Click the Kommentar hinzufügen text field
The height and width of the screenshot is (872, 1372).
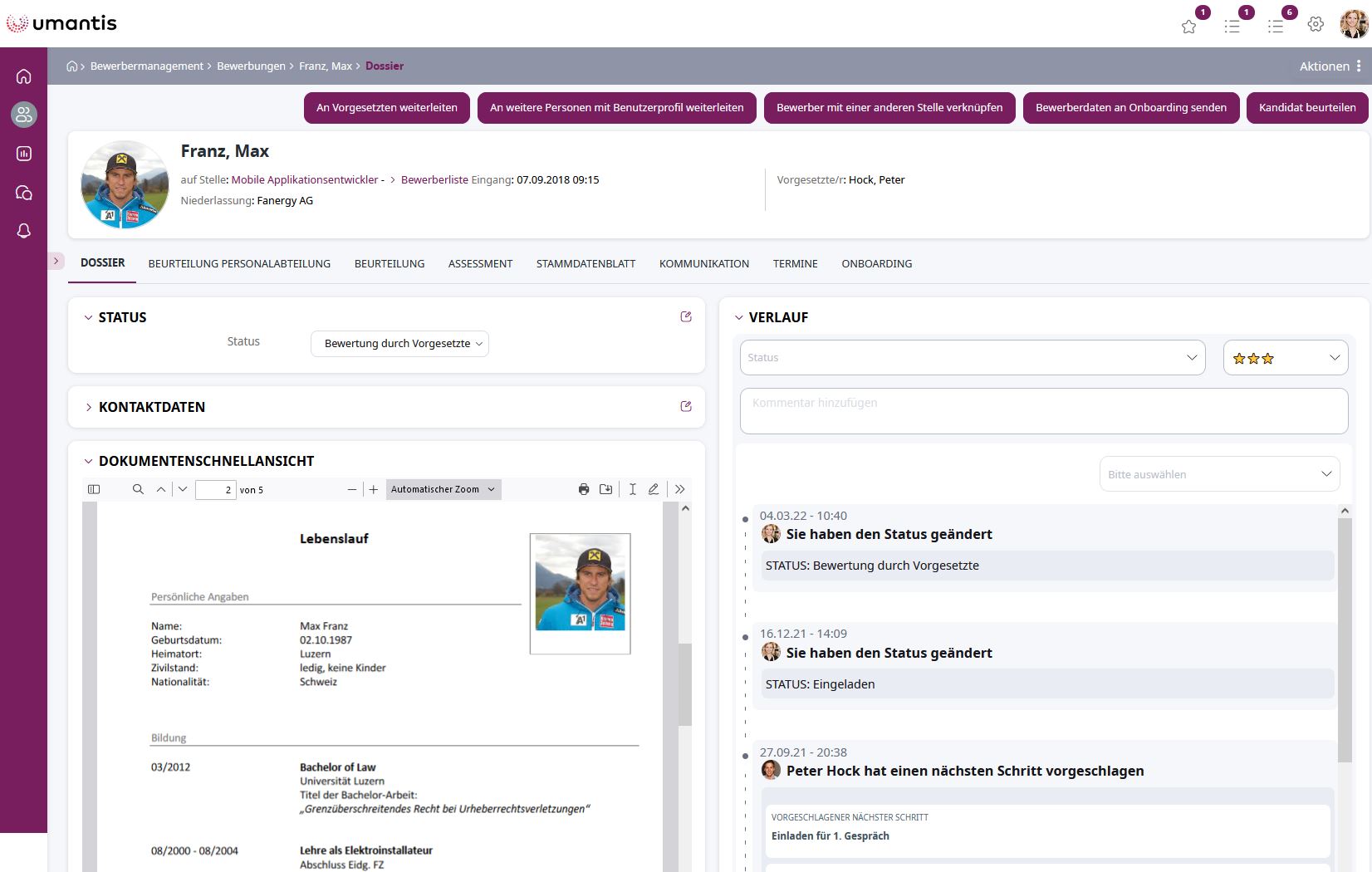1043,410
